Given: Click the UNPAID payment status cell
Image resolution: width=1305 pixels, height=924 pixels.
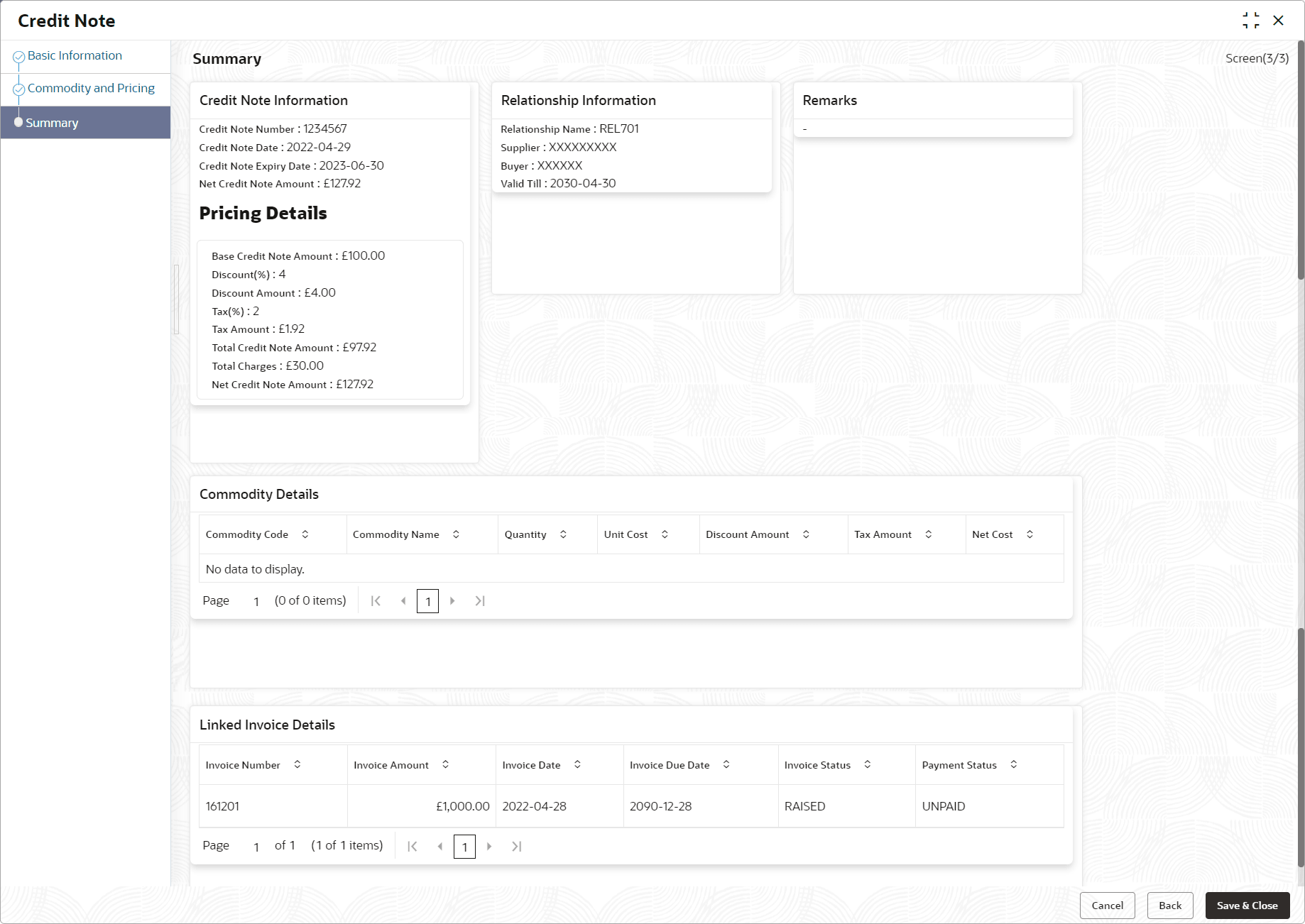Looking at the screenshot, I should [990, 806].
